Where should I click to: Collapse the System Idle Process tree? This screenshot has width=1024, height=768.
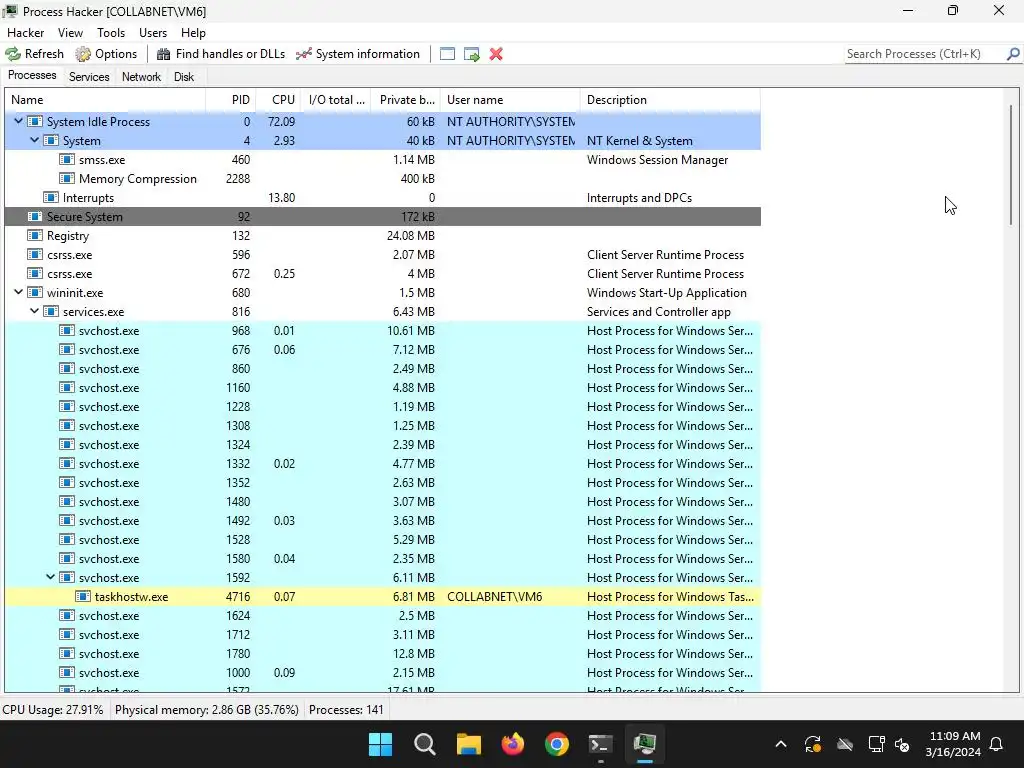click(x=18, y=121)
